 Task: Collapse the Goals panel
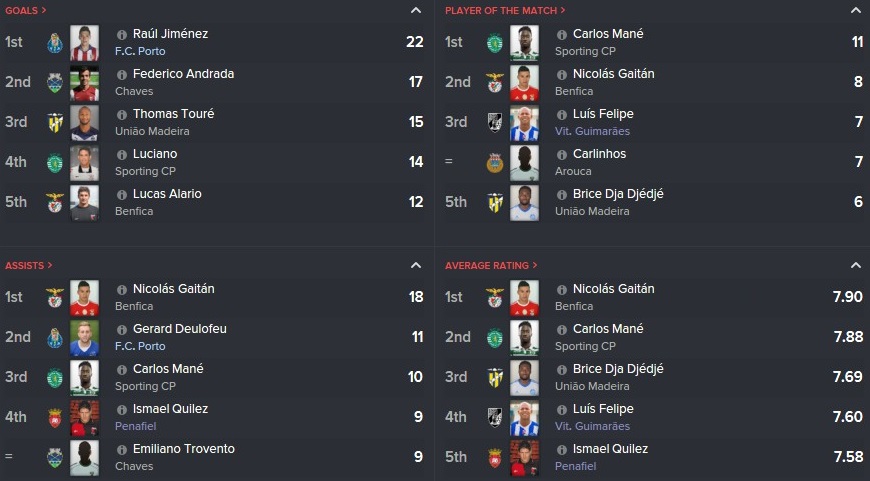416,10
